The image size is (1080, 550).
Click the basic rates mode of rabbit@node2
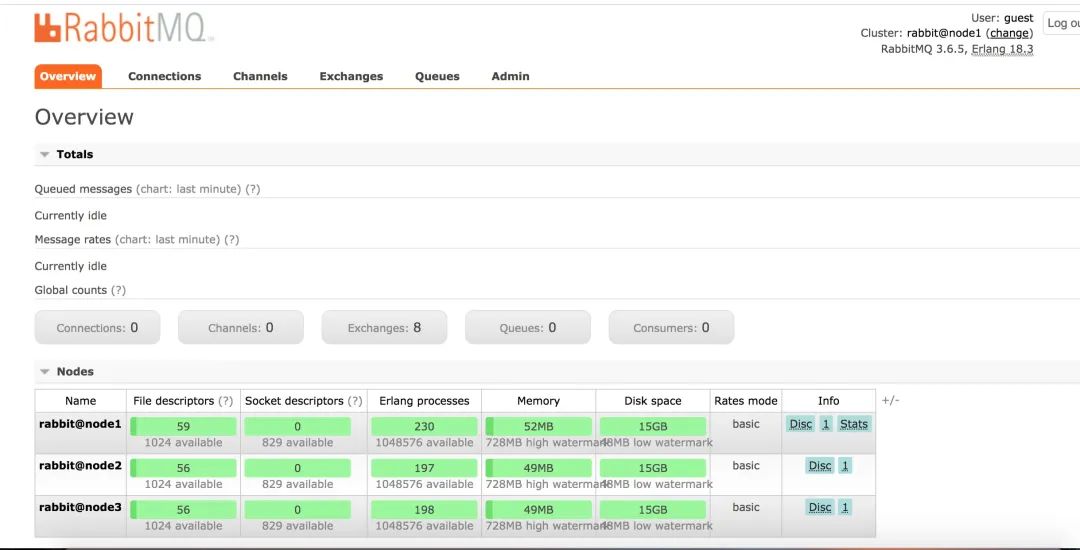(x=746, y=466)
